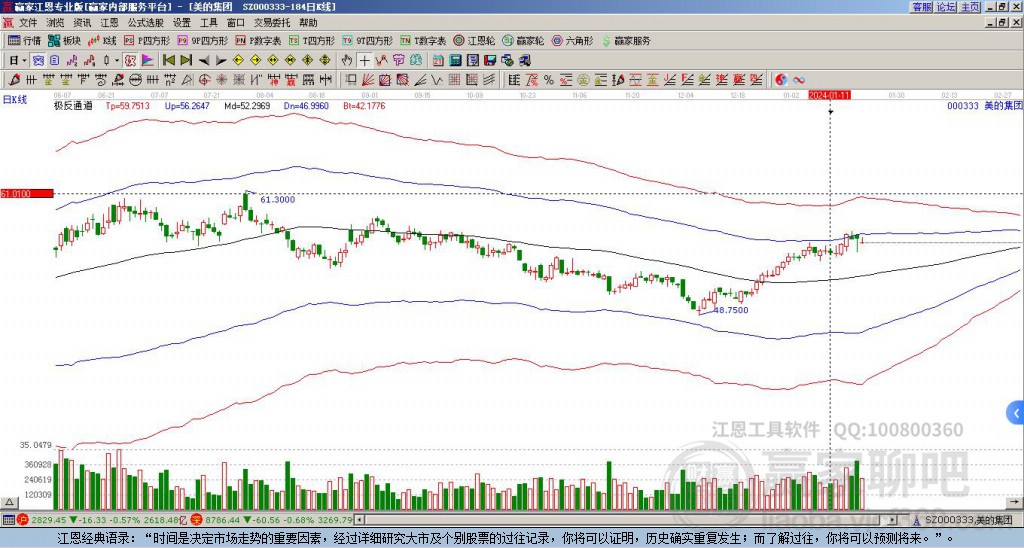Image resolution: width=1024 pixels, height=548 pixels.
Task: Click the 客服 customer service button
Action: 921,7
